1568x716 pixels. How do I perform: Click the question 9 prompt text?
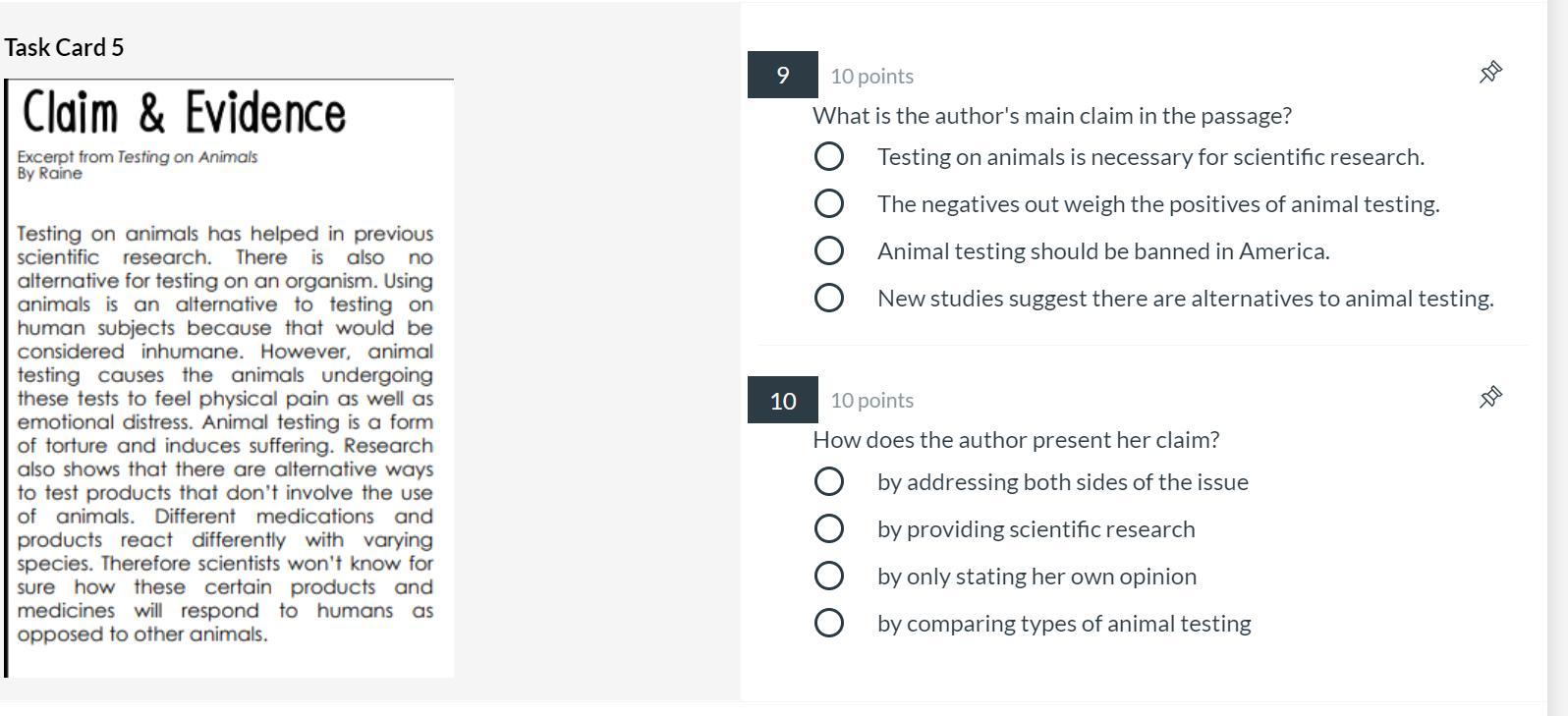(1051, 116)
